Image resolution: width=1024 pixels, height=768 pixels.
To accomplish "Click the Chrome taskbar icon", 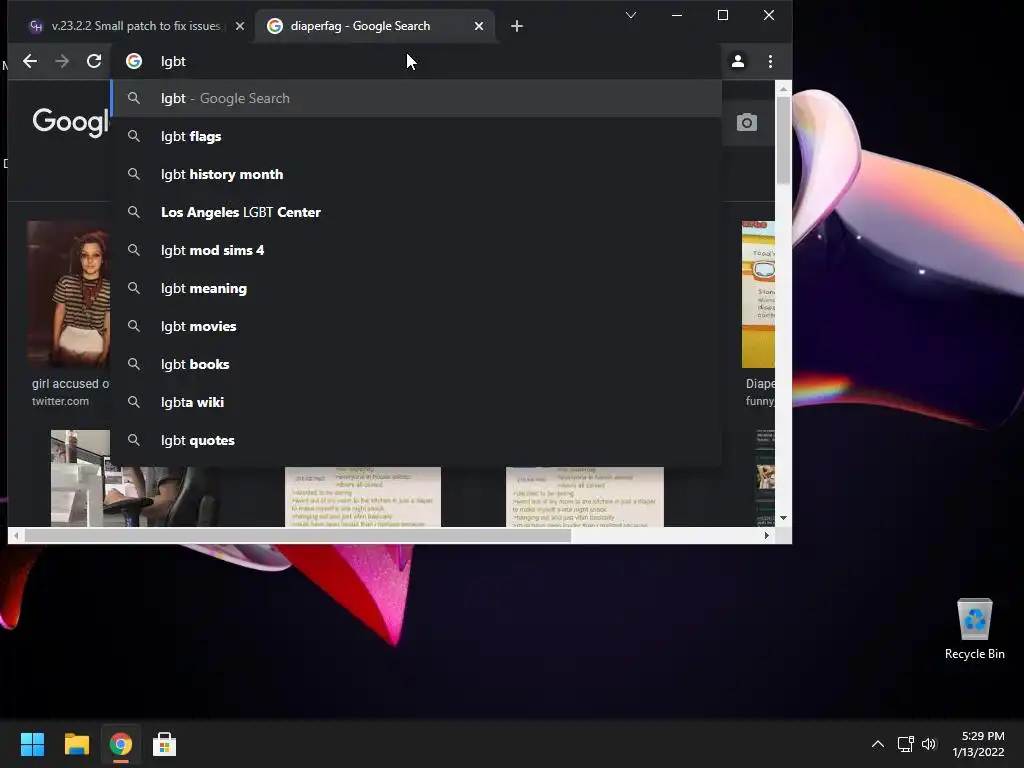I will (x=120, y=744).
